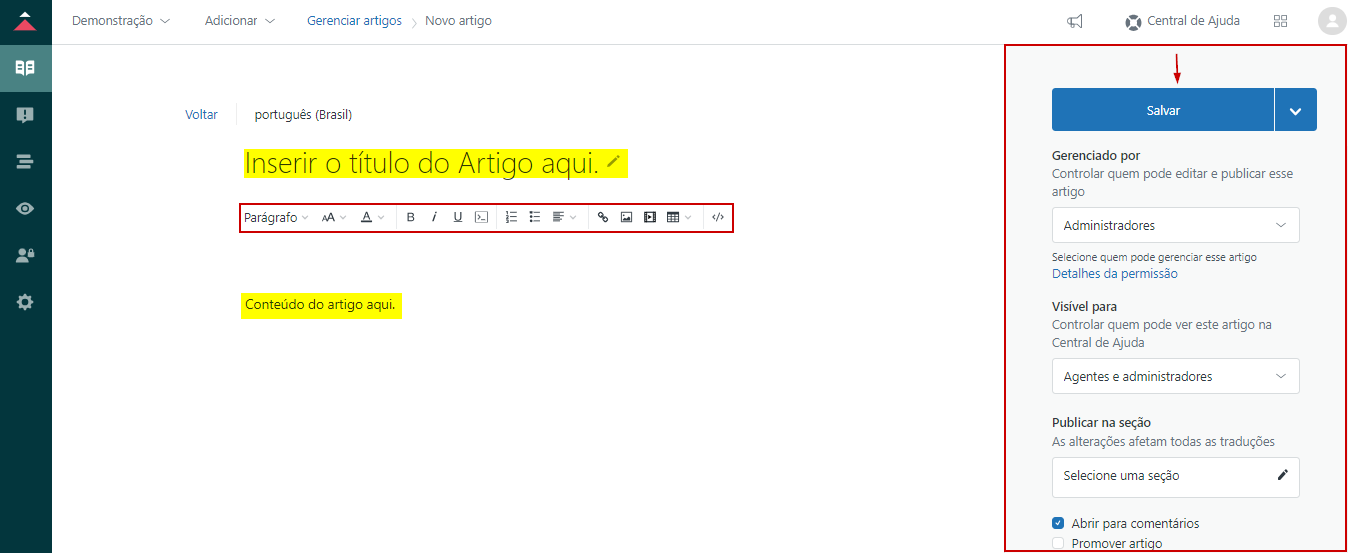The image size is (1348, 553).
Task: Insert a code block
Action: pyautogui.click(x=481, y=217)
